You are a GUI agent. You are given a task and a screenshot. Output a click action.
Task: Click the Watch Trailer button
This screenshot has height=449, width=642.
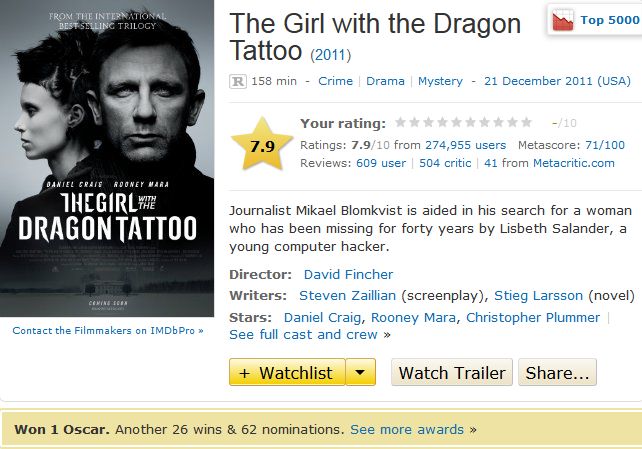tap(451, 373)
